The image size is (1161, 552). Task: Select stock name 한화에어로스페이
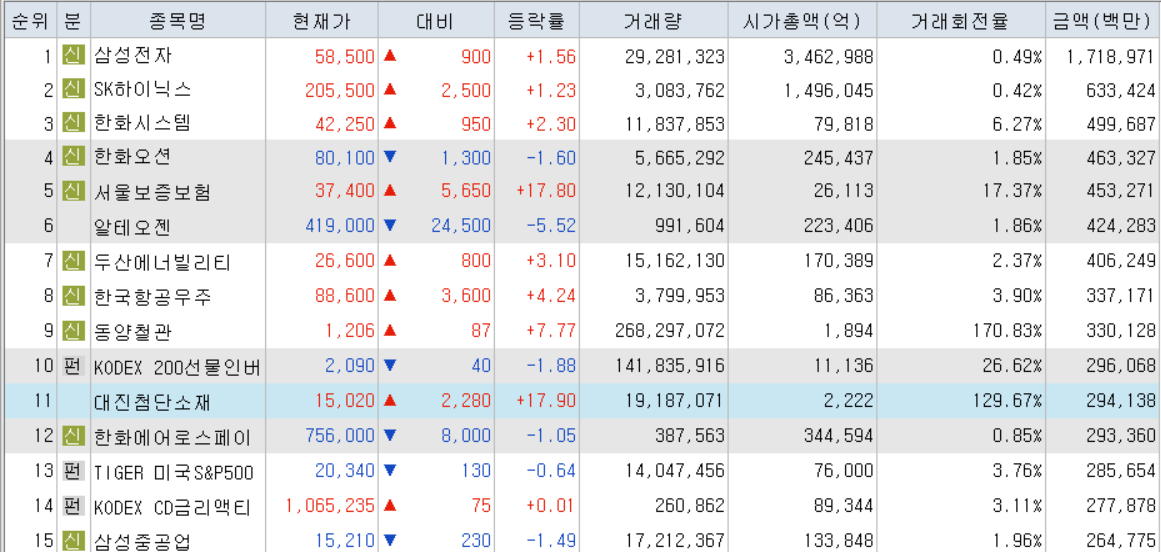pos(173,437)
